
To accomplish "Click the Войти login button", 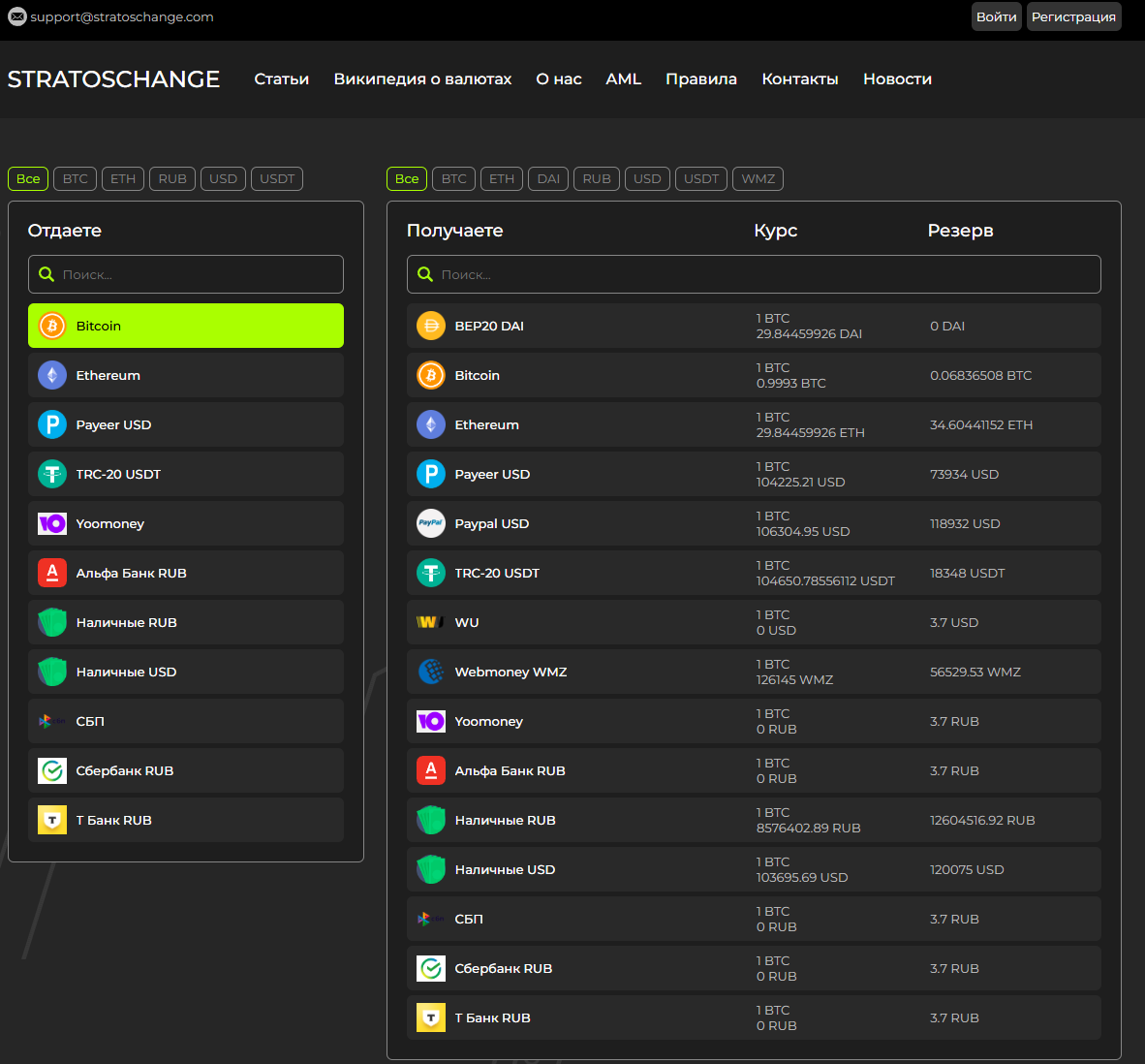I will (x=996, y=16).
